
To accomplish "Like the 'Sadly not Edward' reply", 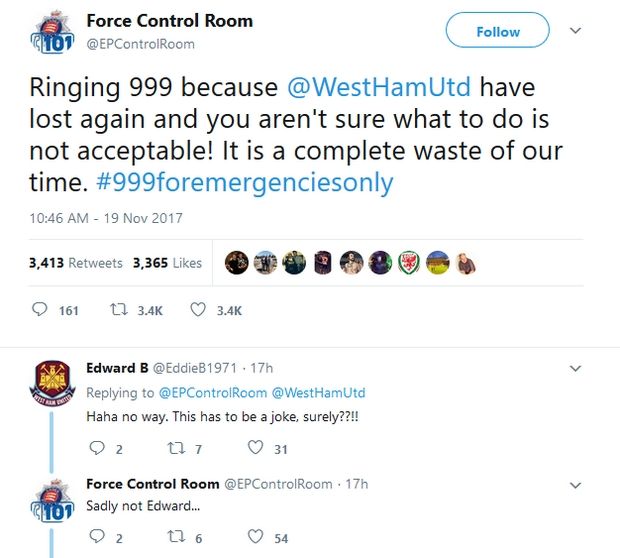I will point(256,538).
